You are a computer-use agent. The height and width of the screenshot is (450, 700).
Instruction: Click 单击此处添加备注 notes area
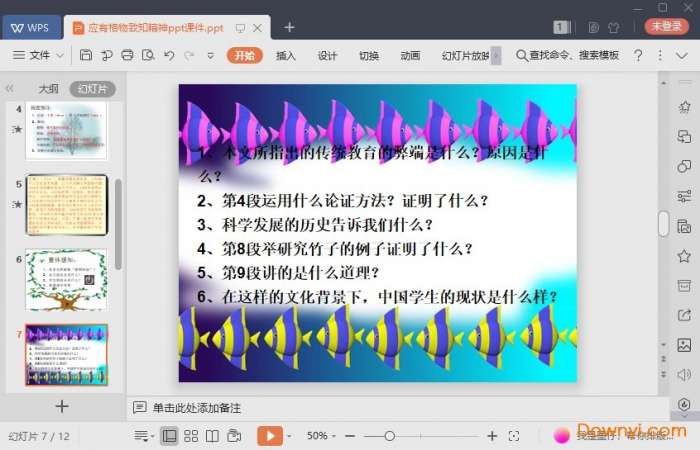pos(197,408)
